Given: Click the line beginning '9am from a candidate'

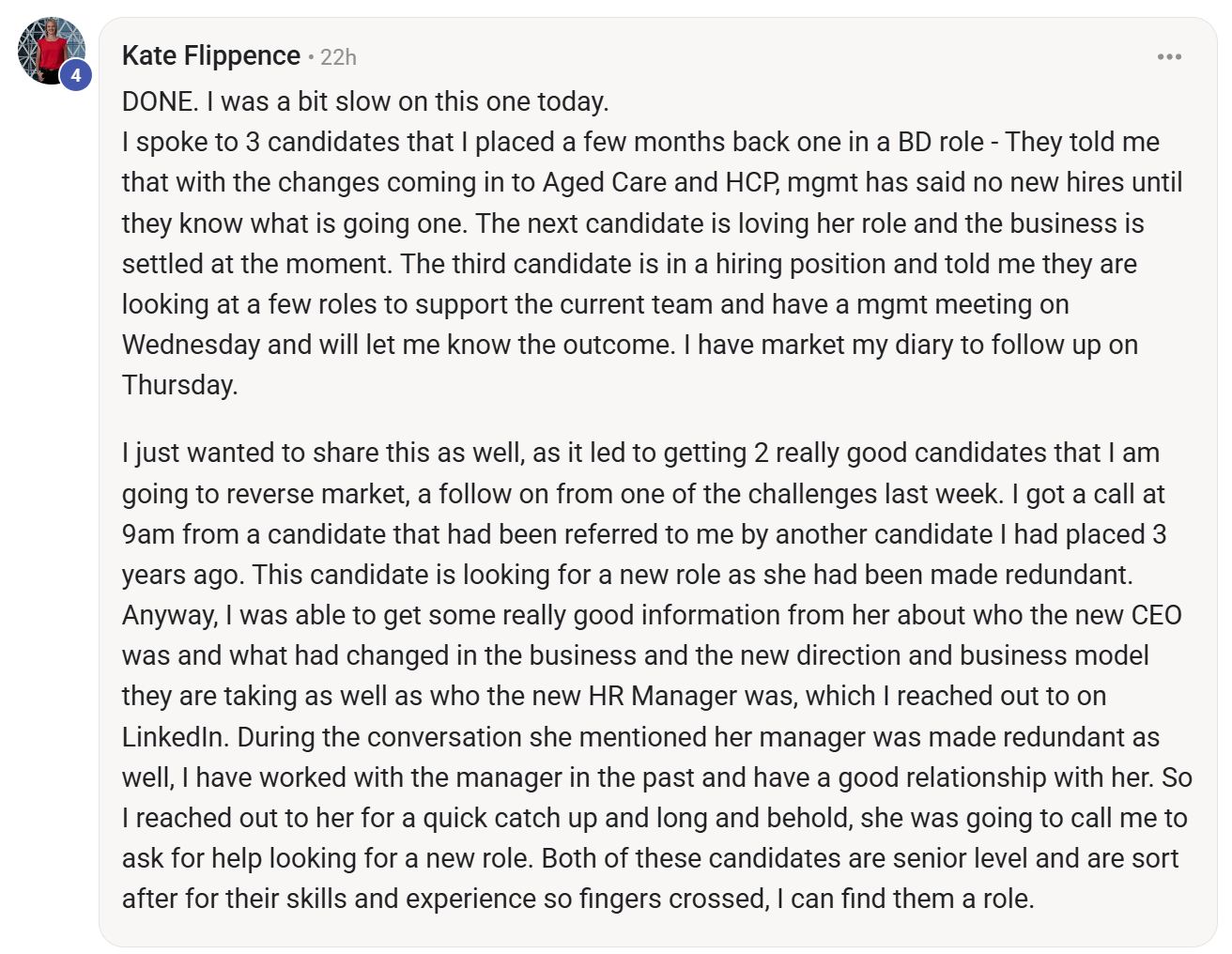Looking at the screenshot, I should tap(644, 534).
